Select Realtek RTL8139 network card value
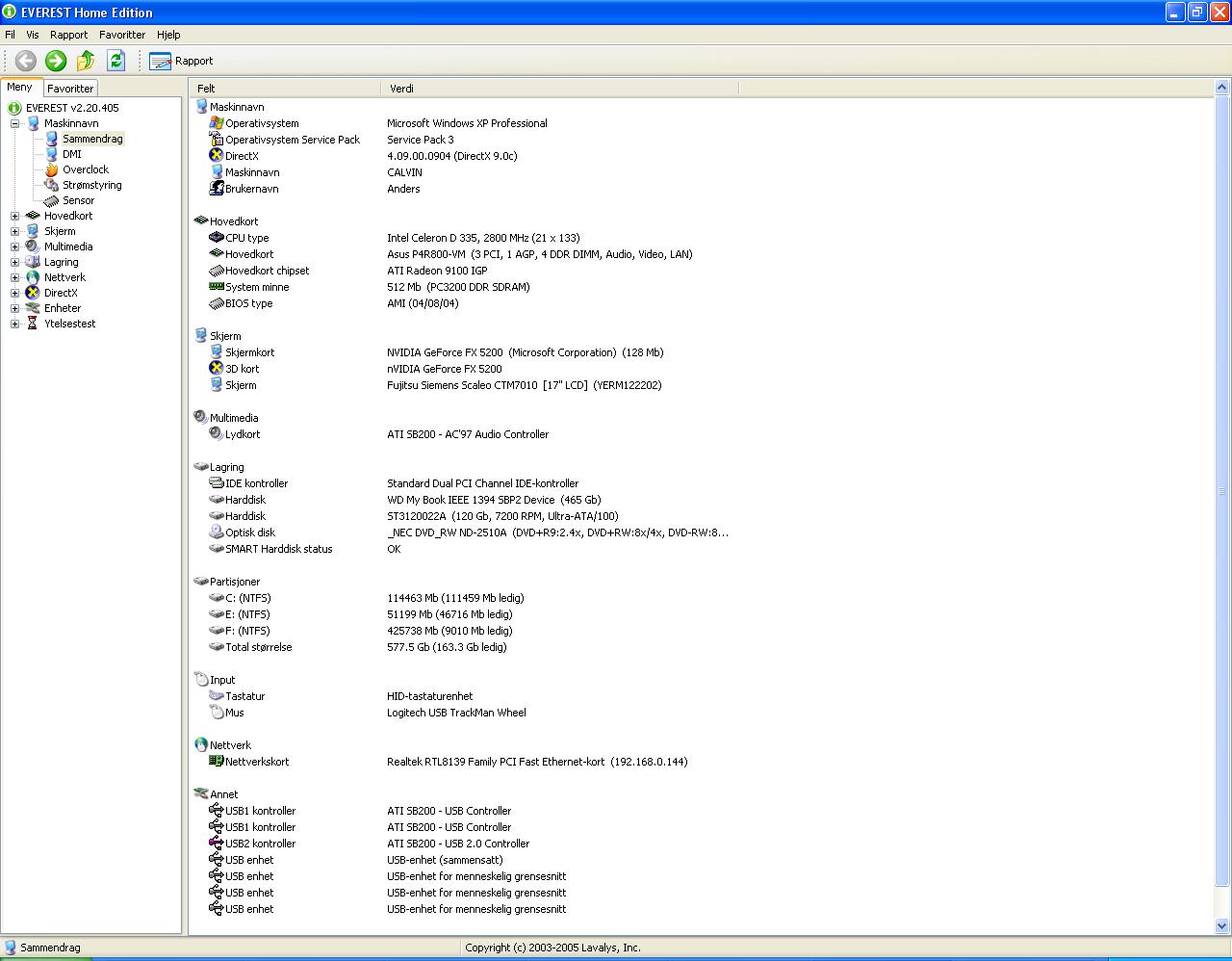The width and height of the screenshot is (1232, 961). click(537, 762)
